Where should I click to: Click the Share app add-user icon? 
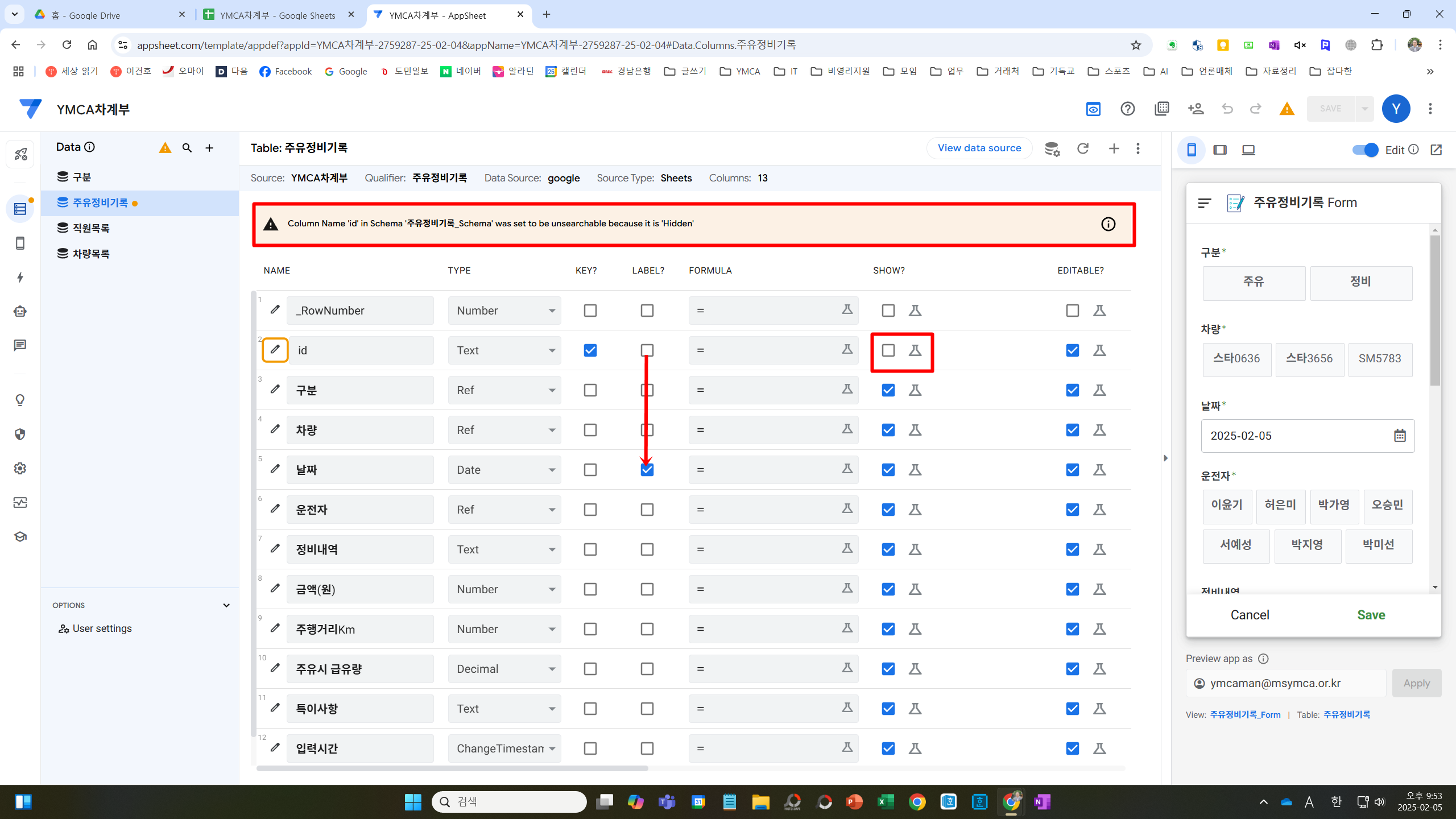click(1196, 109)
